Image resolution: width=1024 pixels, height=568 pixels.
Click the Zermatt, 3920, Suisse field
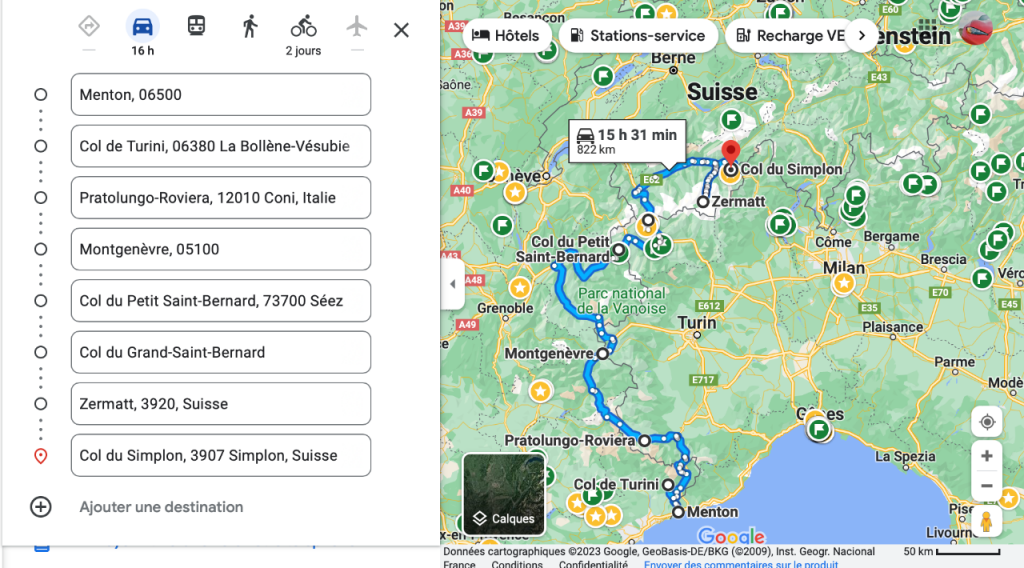coord(220,404)
